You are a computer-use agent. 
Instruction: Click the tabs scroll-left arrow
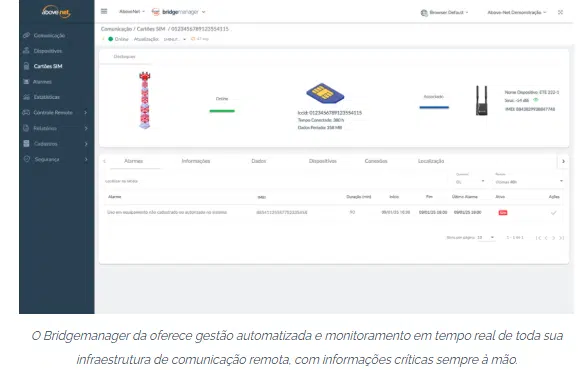(105, 161)
